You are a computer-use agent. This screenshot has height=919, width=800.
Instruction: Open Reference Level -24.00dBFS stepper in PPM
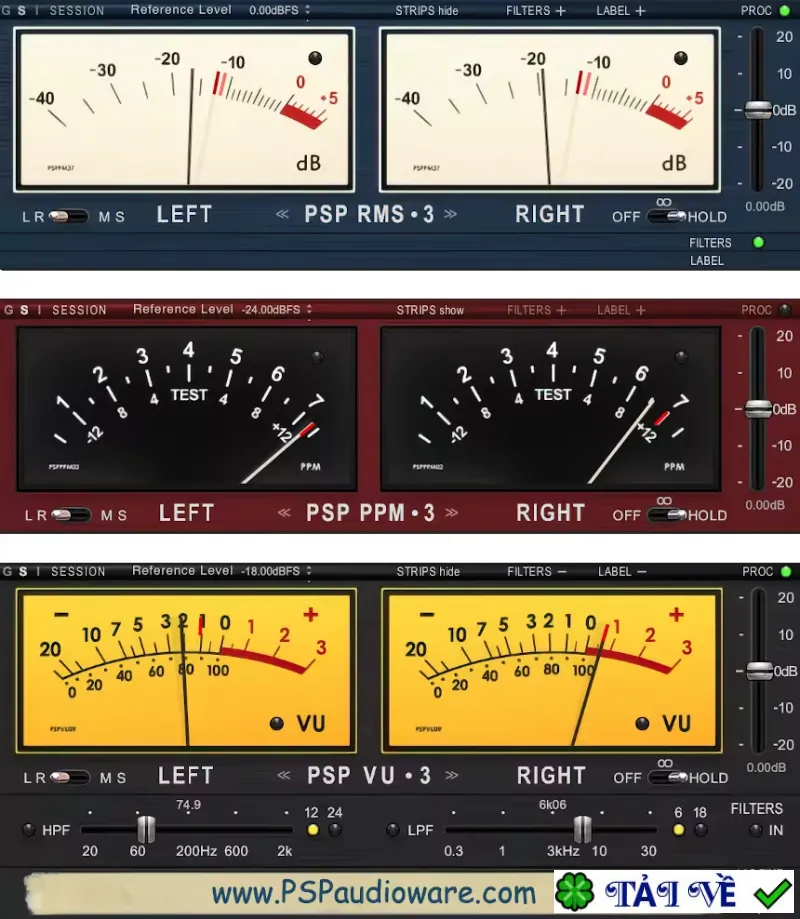(x=309, y=309)
